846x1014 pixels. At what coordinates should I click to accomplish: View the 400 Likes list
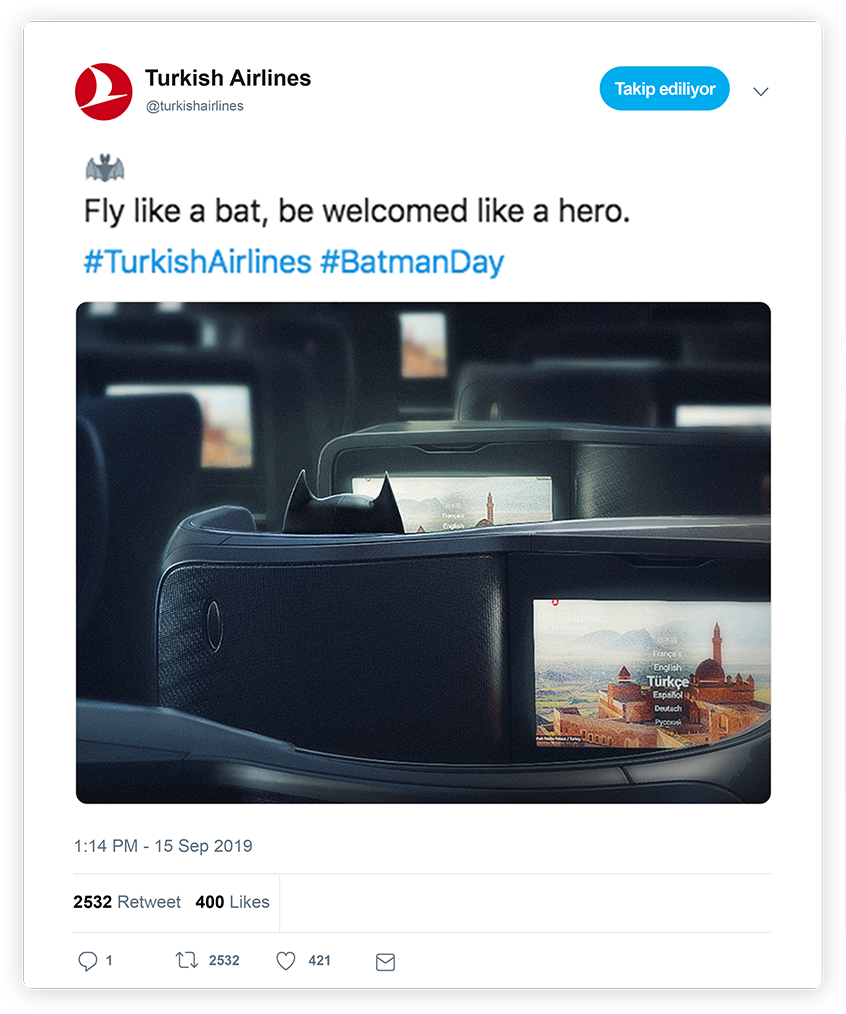[232, 901]
